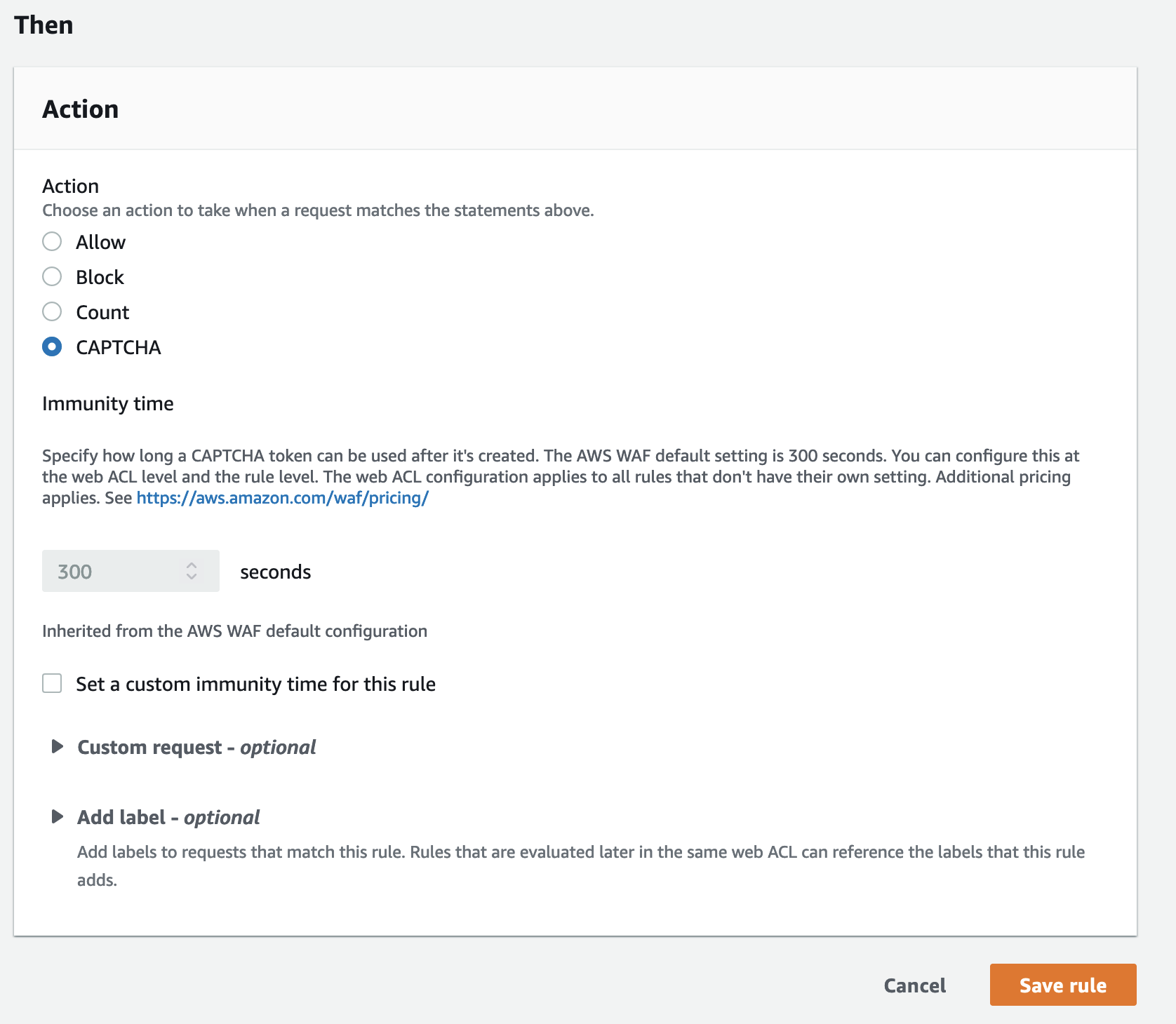Expand the Custom request triangle arrow
Screen dimensions: 1176x1024
(58, 747)
